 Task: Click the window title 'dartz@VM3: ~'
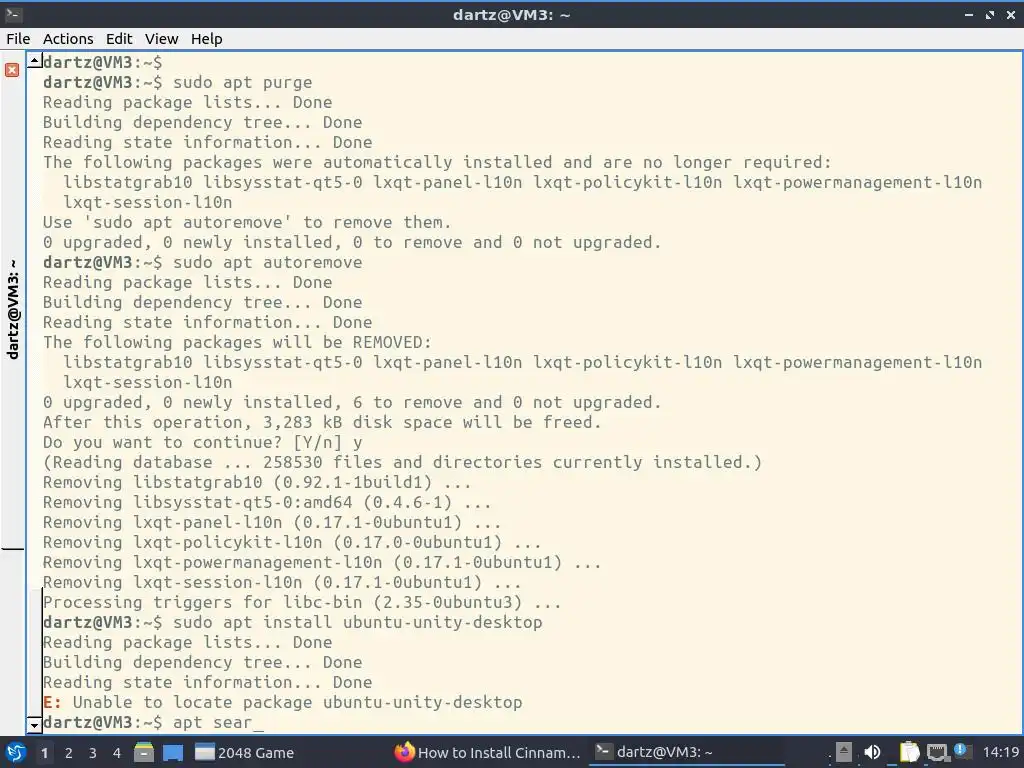(511, 14)
